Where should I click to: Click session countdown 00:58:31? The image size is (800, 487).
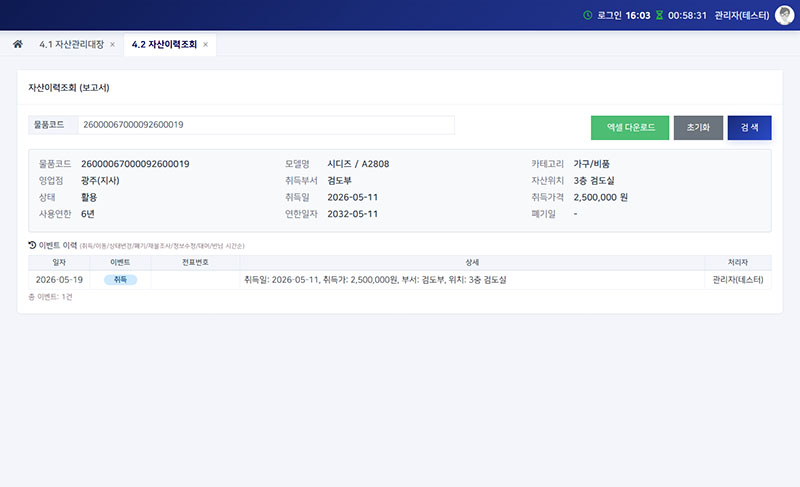[687, 15]
